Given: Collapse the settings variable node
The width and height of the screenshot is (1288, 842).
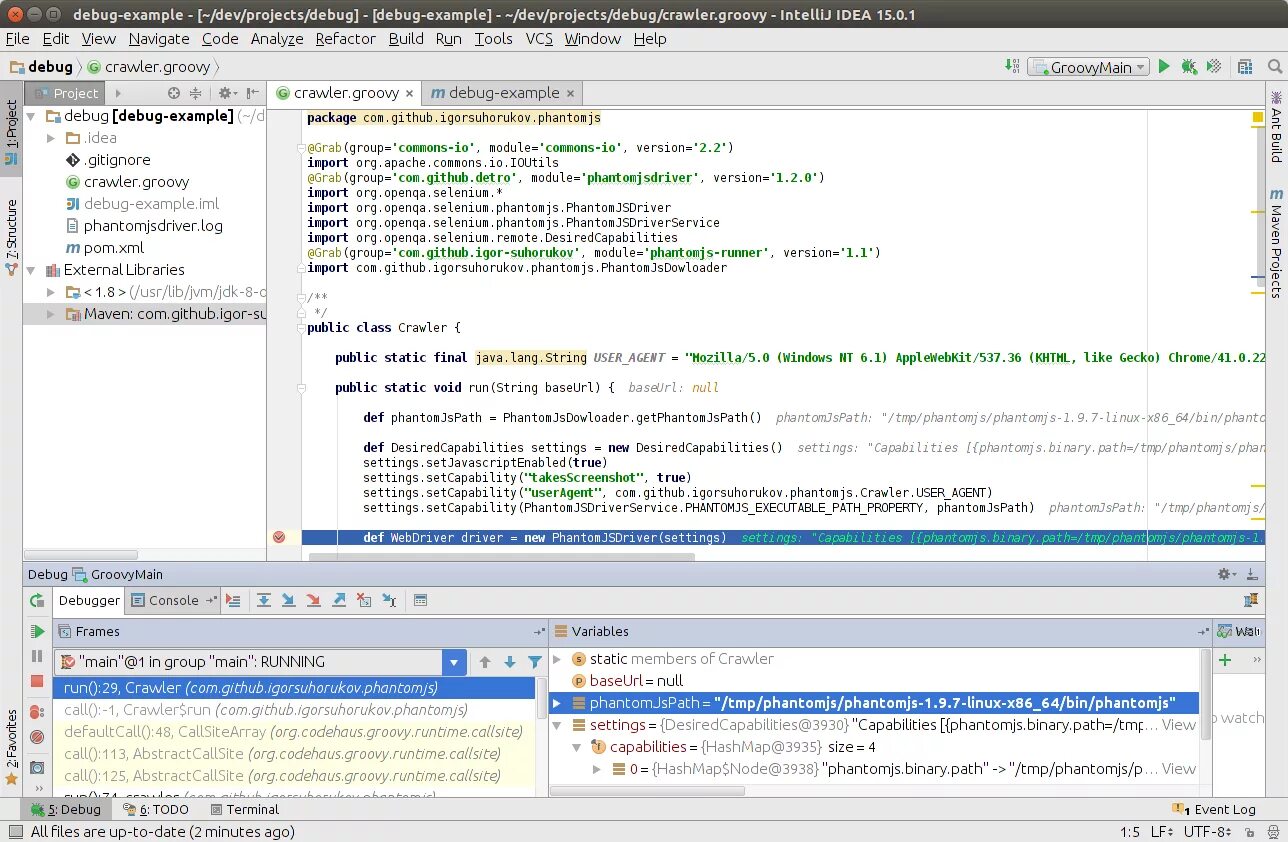Looking at the screenshot, I should 558,725.
